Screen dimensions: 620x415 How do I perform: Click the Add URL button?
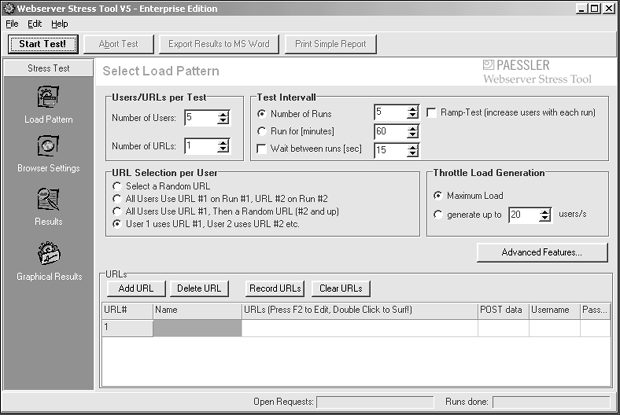(135, 288)
